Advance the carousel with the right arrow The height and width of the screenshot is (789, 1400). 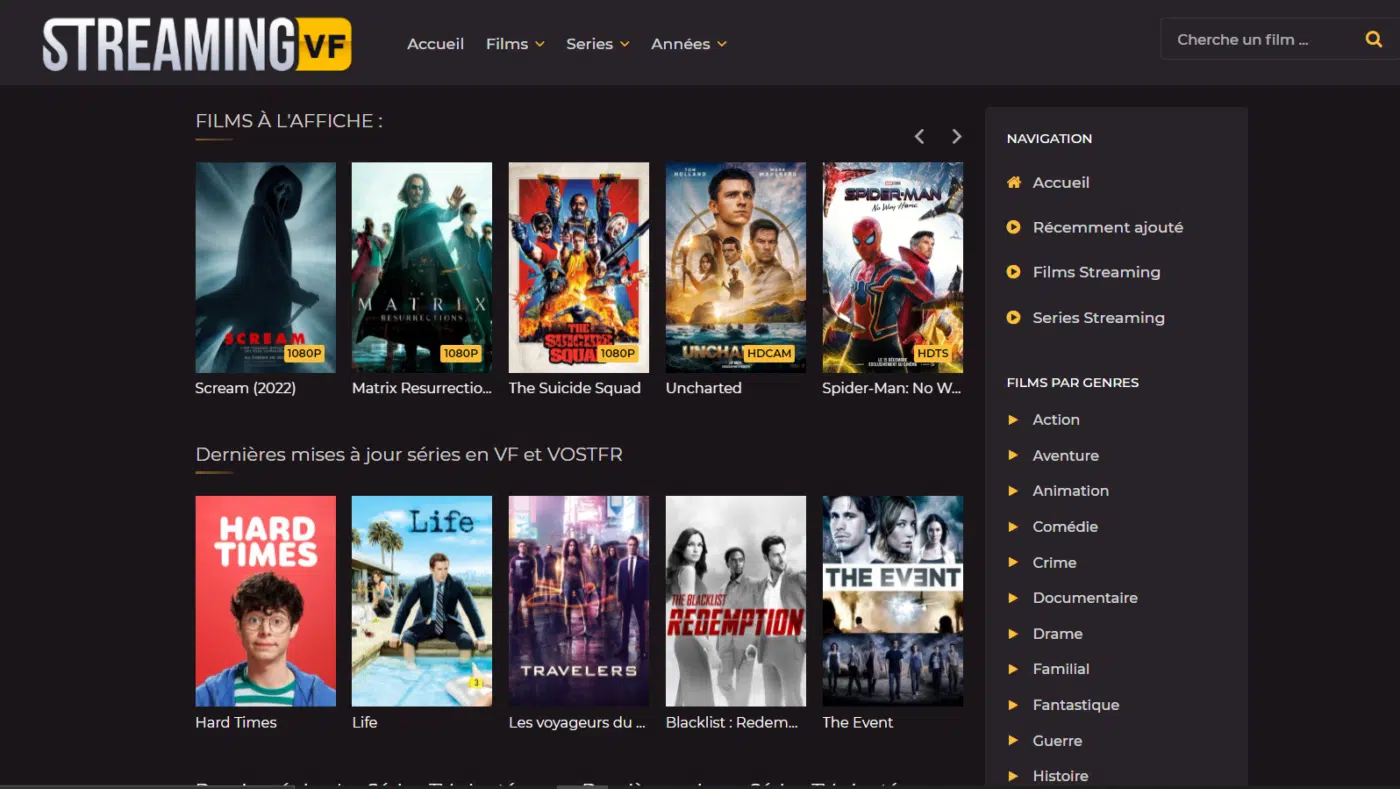(x=956, y=136)
